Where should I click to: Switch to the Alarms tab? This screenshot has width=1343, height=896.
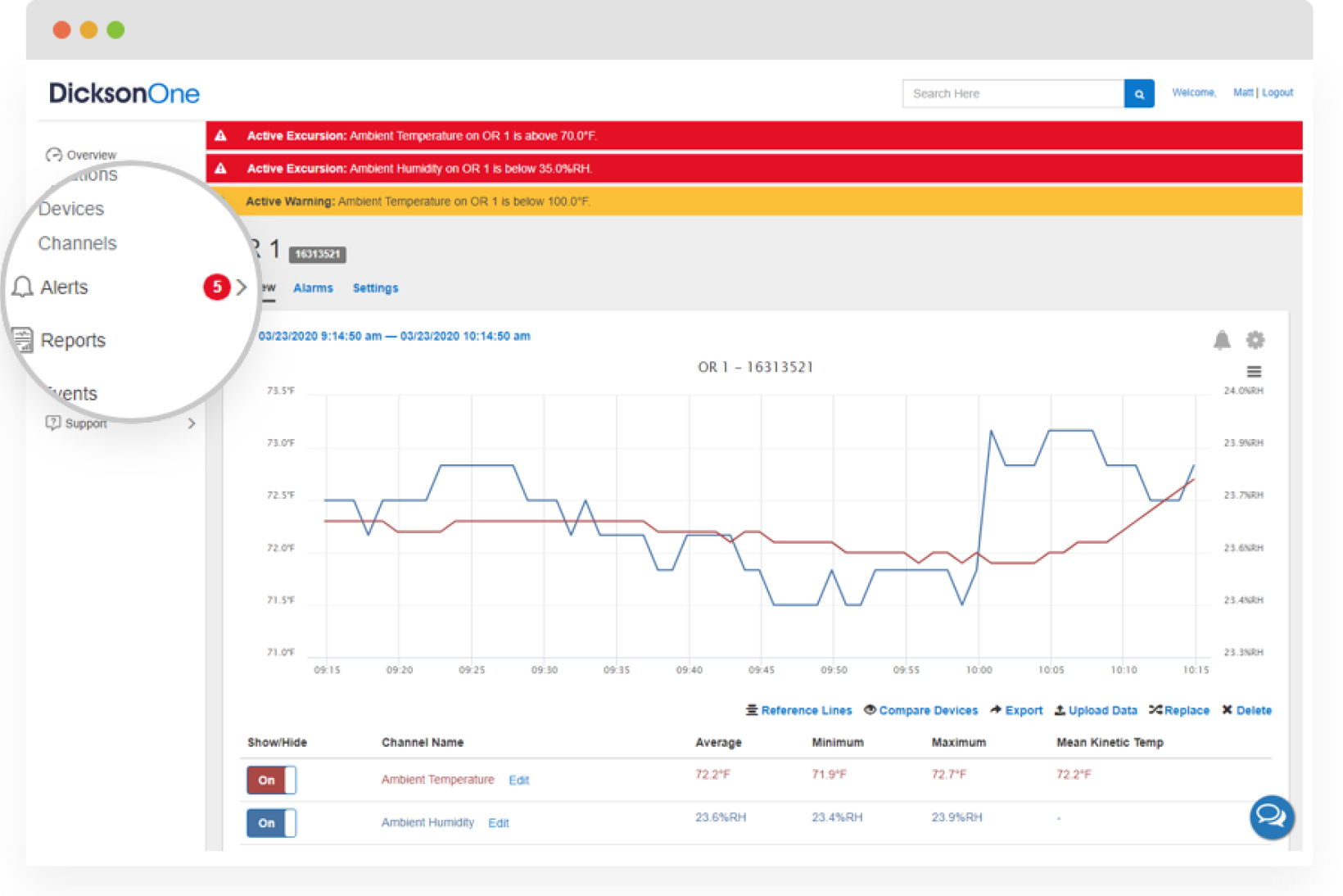coord(313,288)
